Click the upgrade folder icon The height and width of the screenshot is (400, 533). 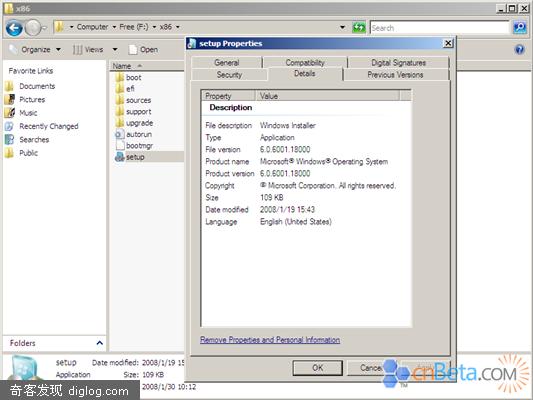(x=120, y=123)
